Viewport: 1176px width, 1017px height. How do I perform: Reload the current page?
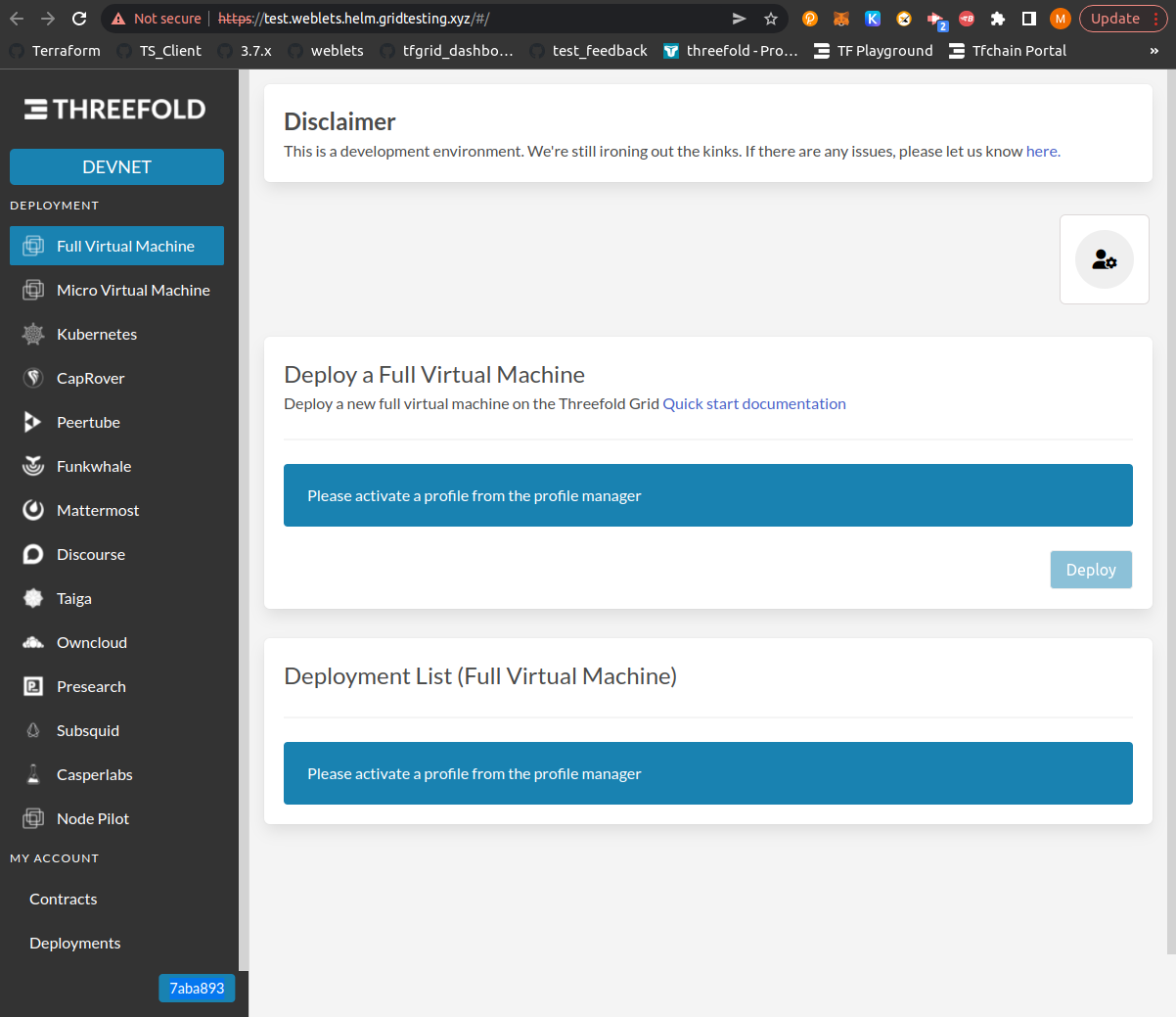tap(78, 17)
